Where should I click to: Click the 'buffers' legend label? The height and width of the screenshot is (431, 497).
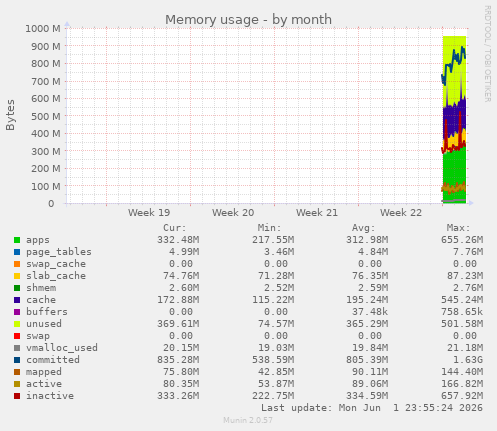tap(47, 312)
